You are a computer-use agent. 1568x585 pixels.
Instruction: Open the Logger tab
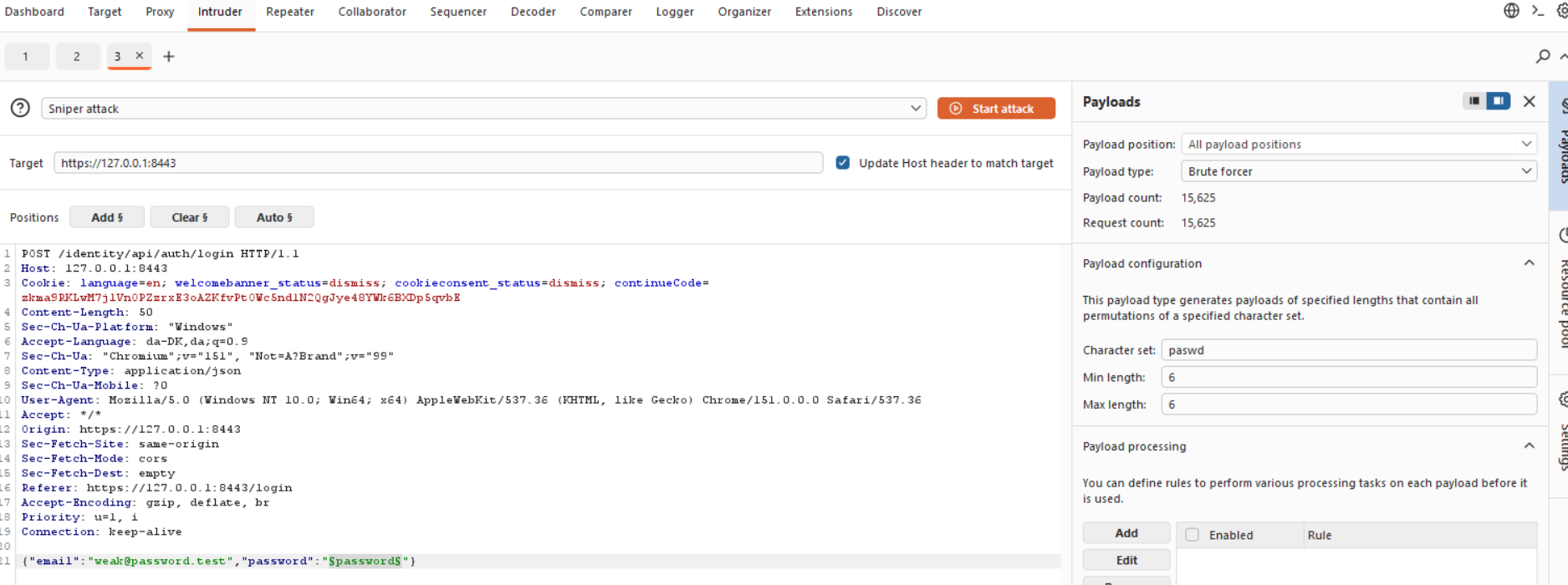point(675,12)
